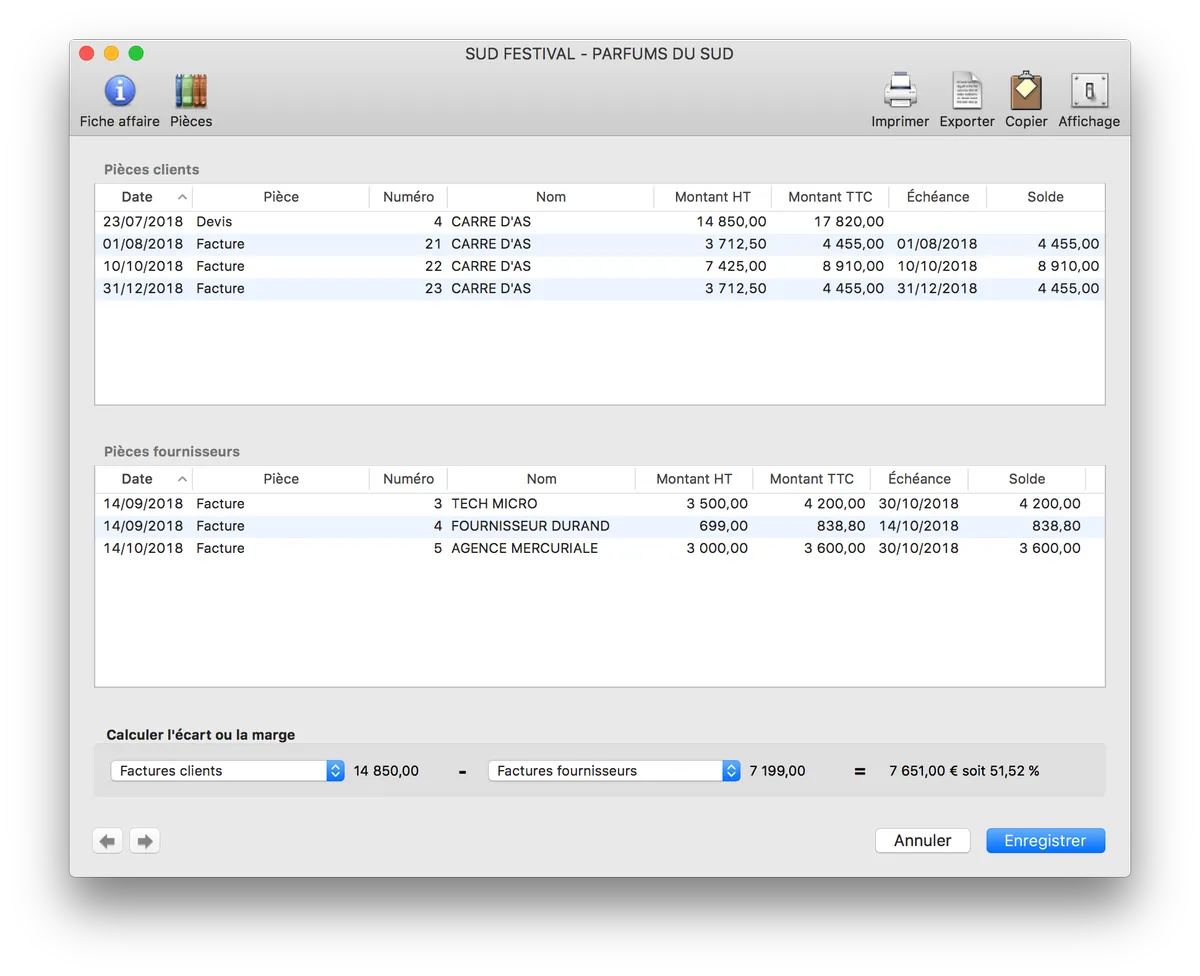Select client Facture number 23 row
The height and width of the screenshot is (976, 1200).
(x=600, y=288)
